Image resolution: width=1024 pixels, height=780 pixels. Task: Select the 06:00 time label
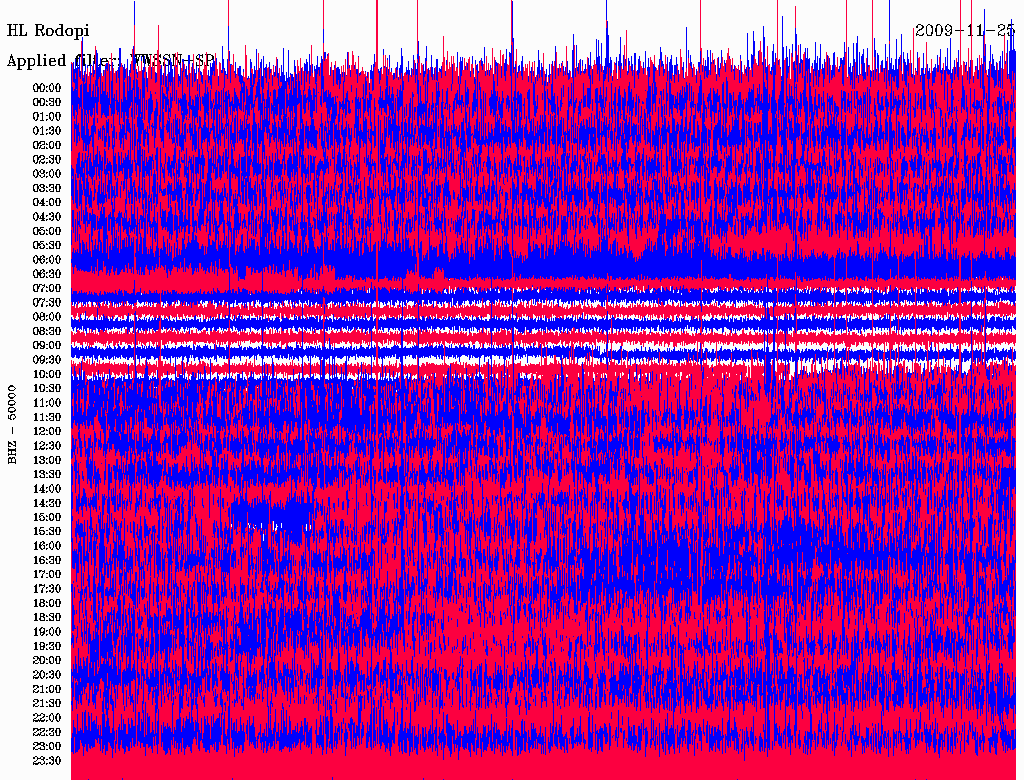(47, 260)
